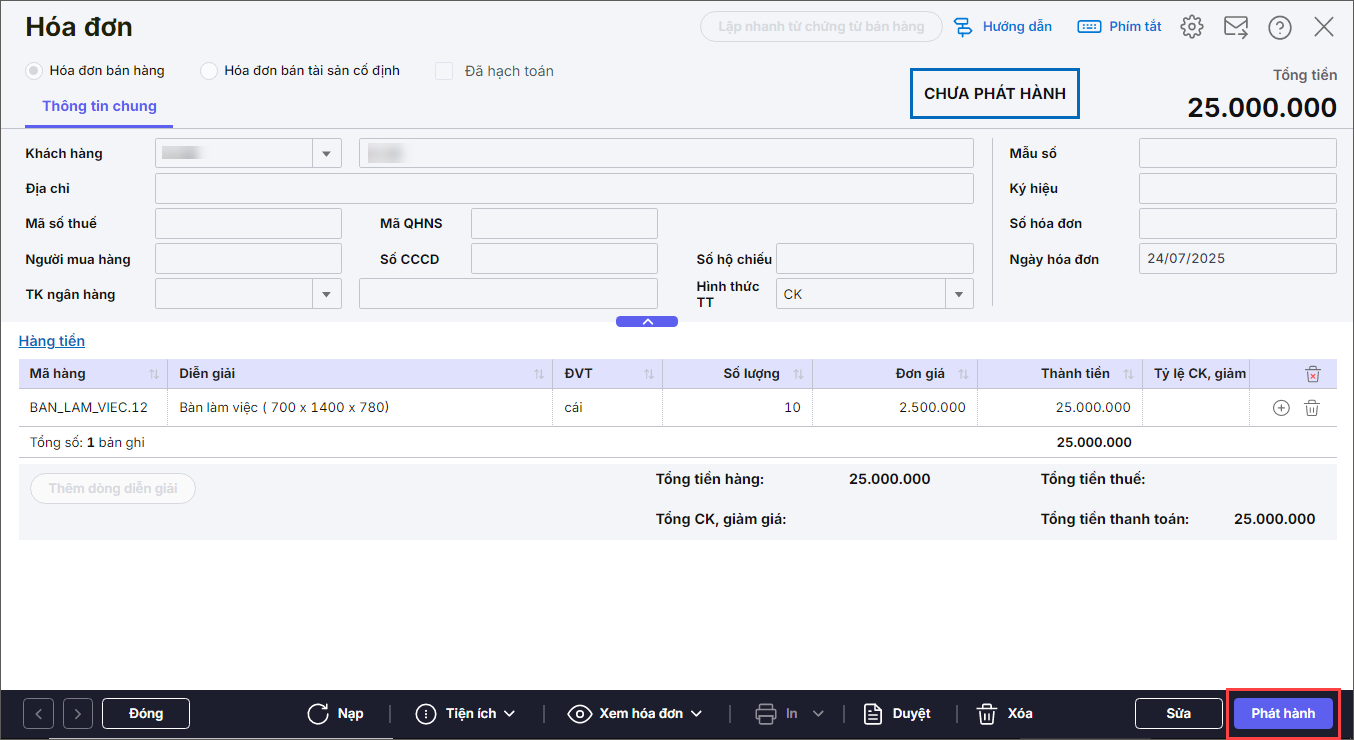Select the Hóa đơn bán hàng radio button
The width and height of the screenshot is (1354, 740).
pyautogui.click(x=34, y=71)
